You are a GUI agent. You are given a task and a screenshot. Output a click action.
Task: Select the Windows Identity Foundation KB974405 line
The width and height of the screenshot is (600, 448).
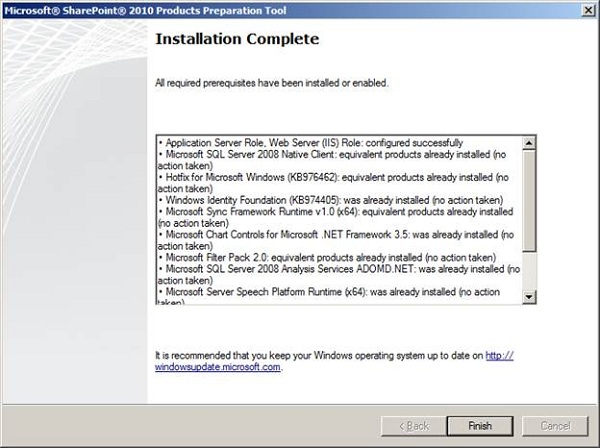pos(331,200)
